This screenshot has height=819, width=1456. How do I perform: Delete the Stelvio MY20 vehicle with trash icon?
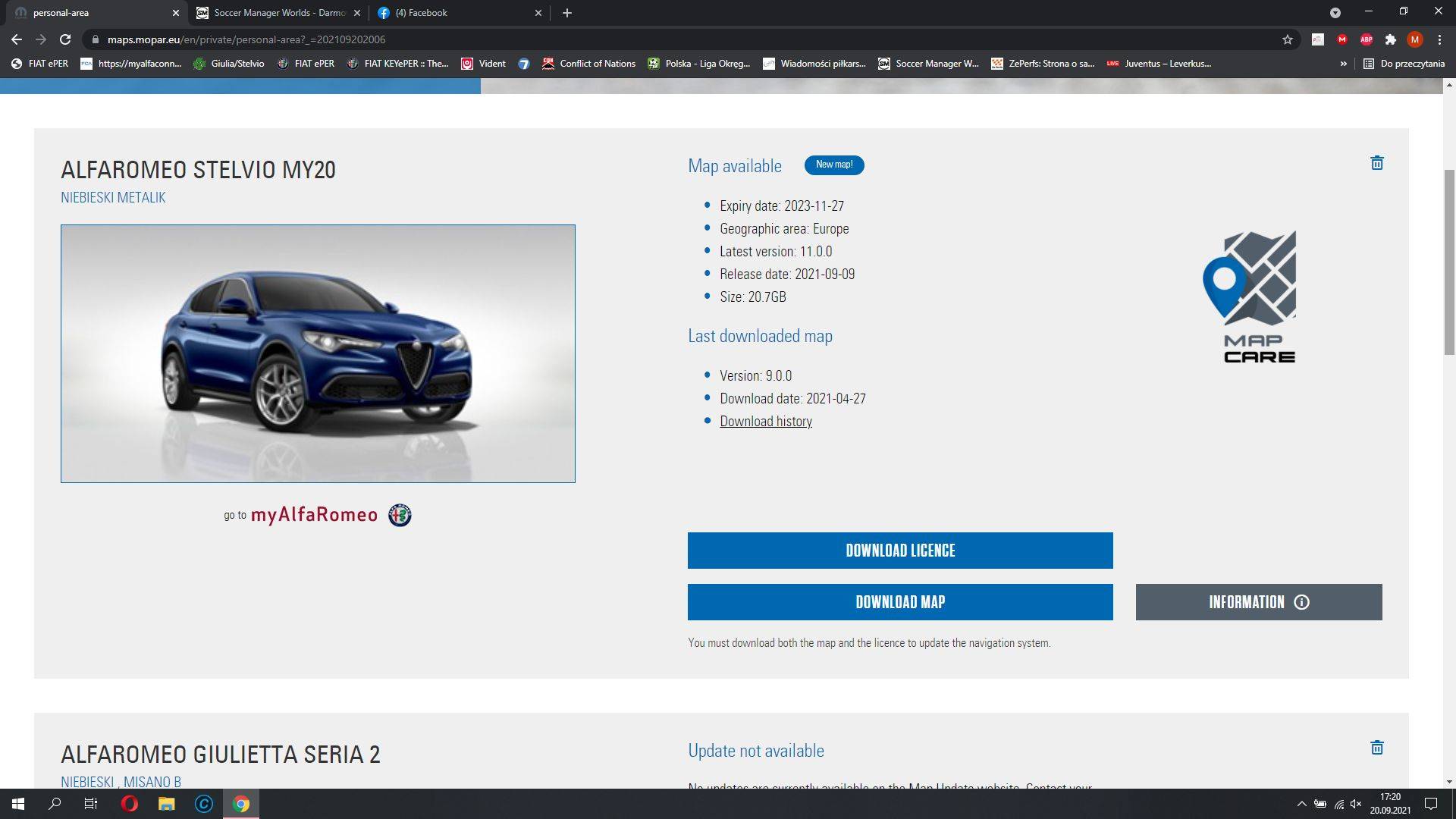coord(1377,163)
